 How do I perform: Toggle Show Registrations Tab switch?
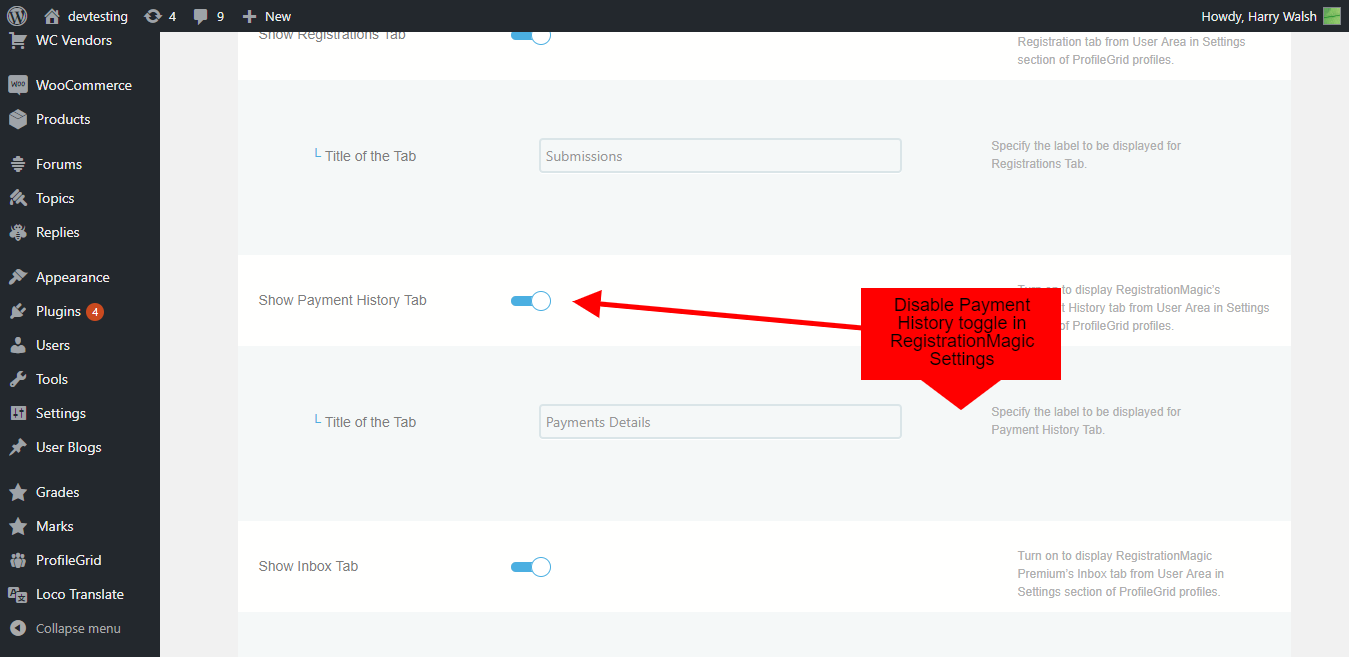point(531,36)
